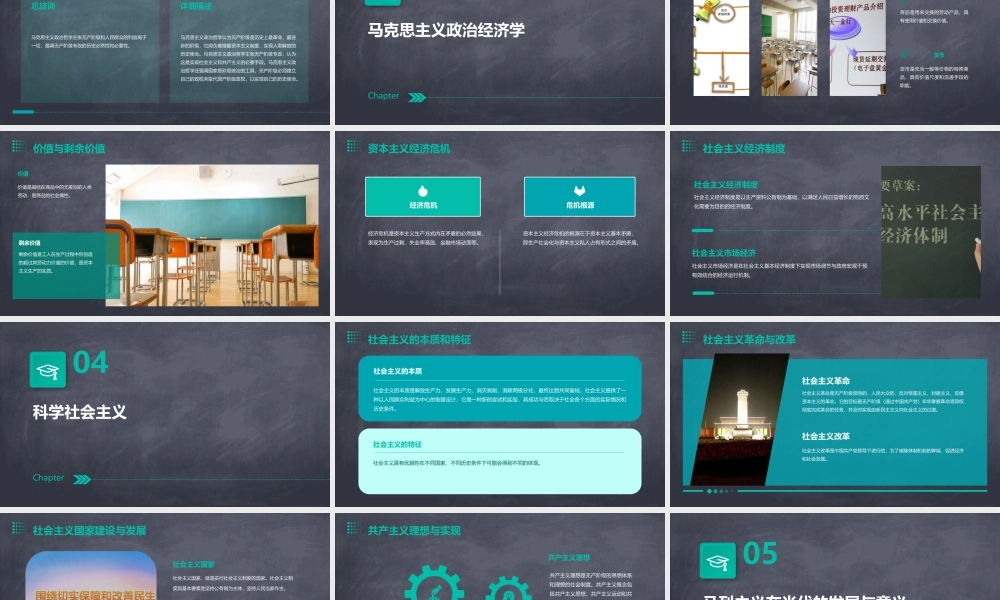This screenshot has height=600, width=1000.
Task: Select the 04 科学社会主义 chapter title text
Action: click(x=80, y=412)
